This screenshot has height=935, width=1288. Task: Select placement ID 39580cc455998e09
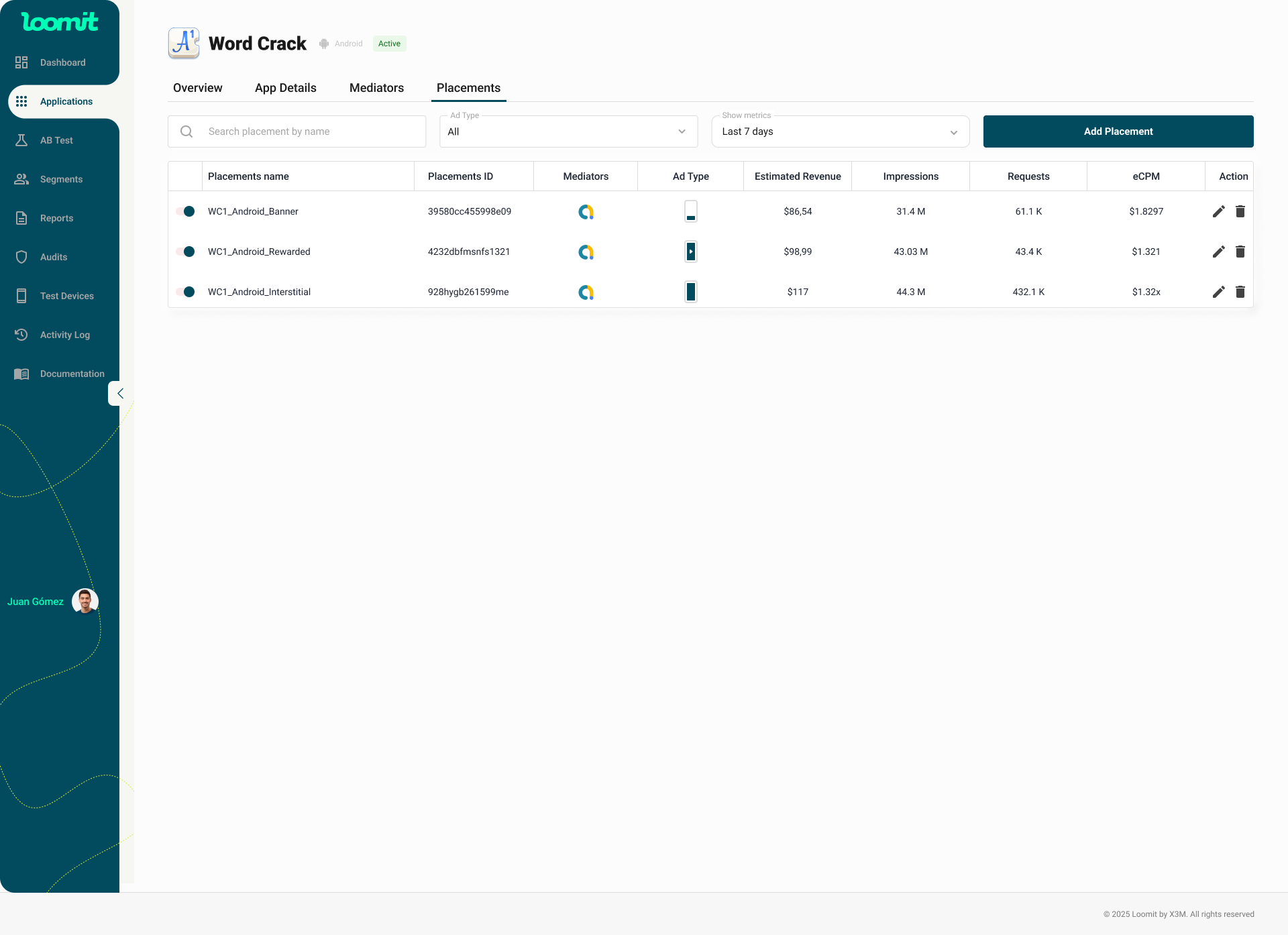(470, 211)
